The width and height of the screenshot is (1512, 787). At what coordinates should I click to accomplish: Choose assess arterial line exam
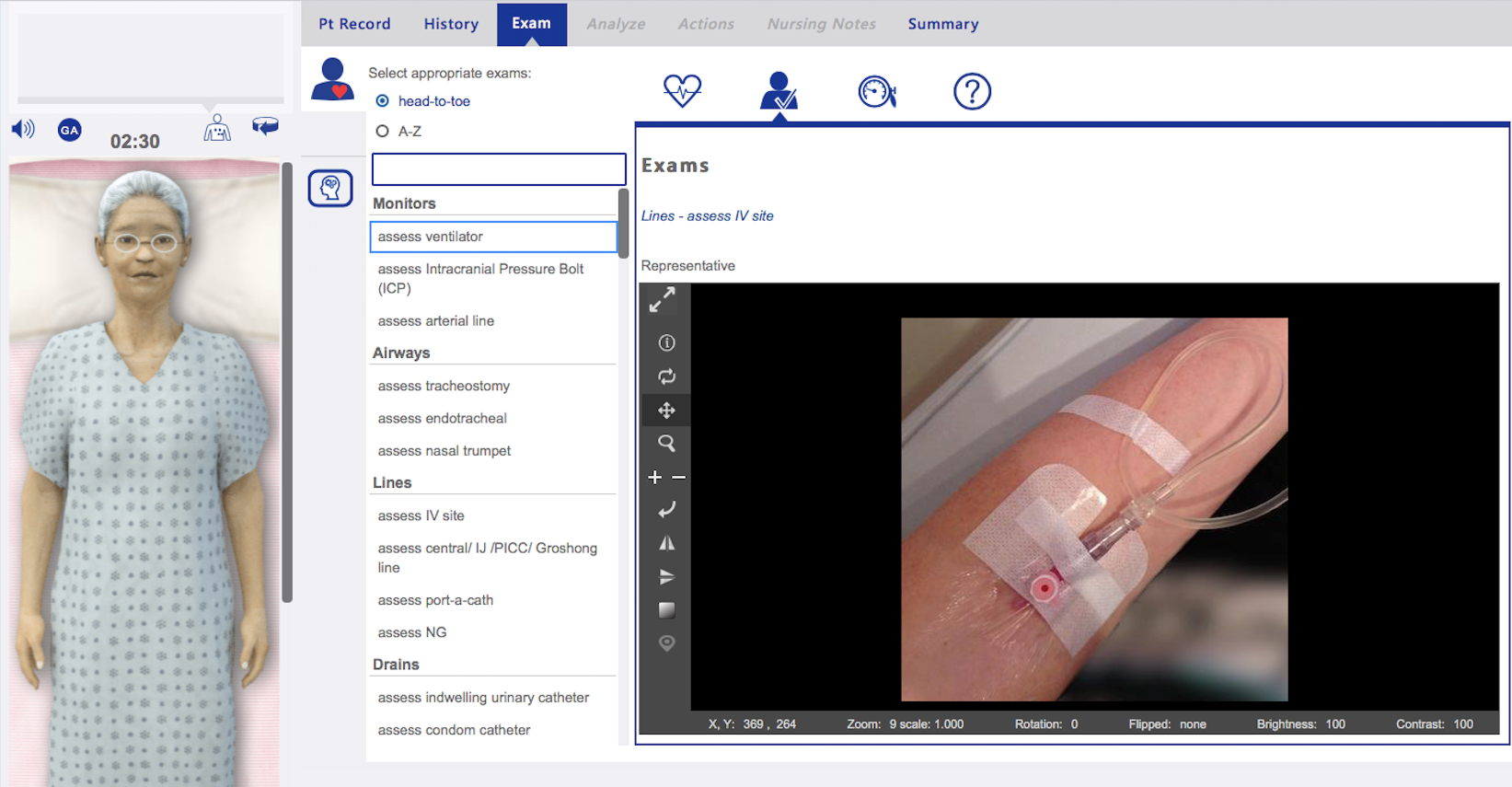pyautogui.click(x=435, y=321)
